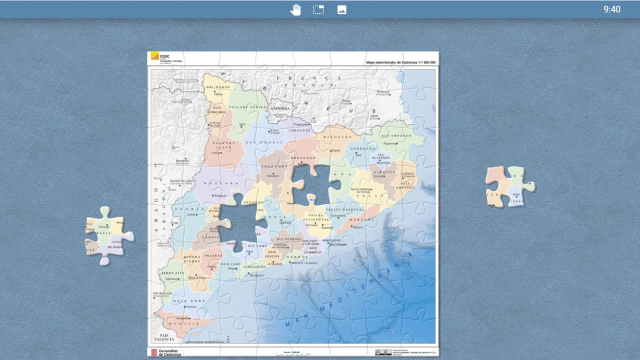Click the MAR MEDITERRANIA label
This screenshot has width=640, height=360.
pyautogui.click(x=349, y=290)
